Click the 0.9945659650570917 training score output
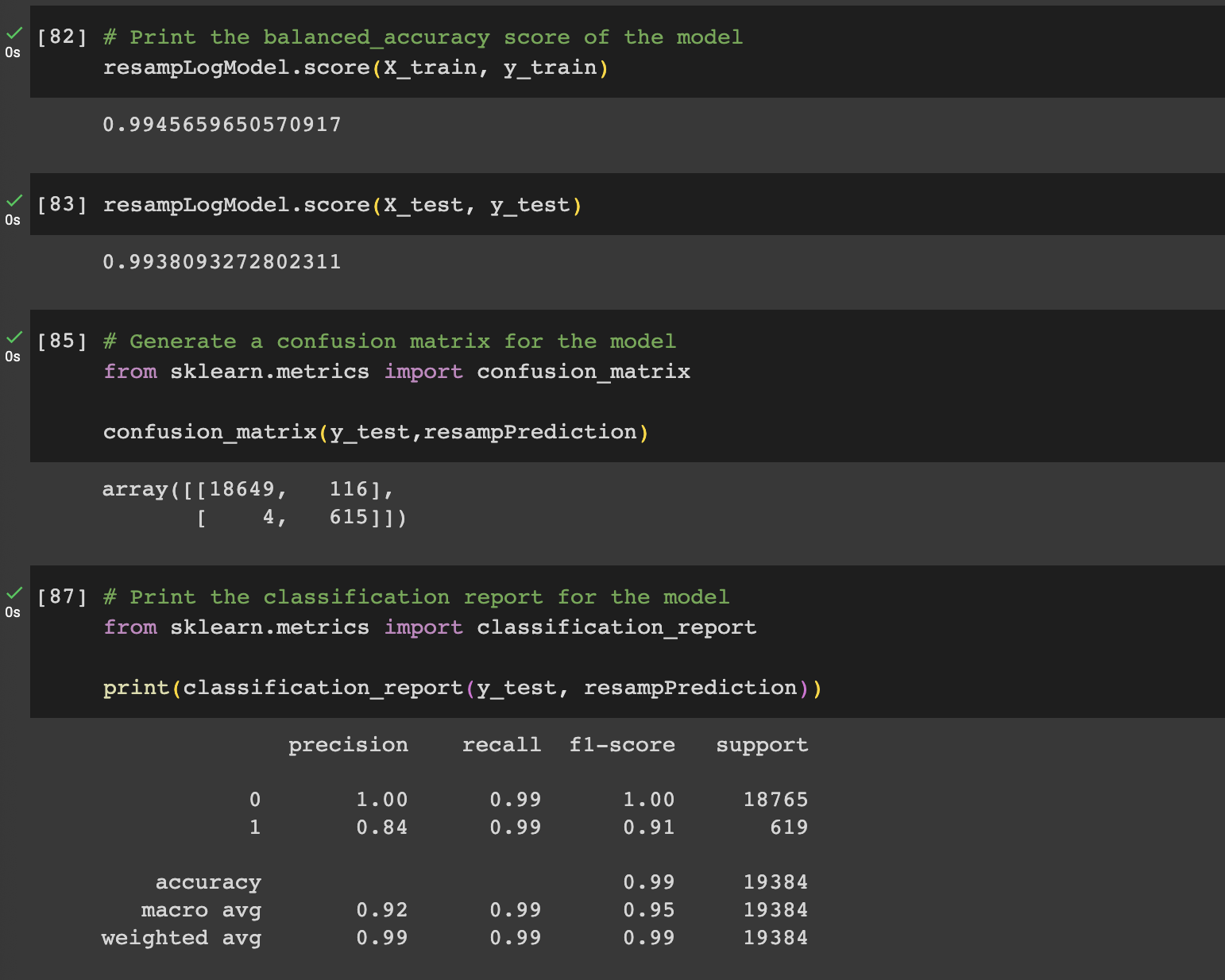This screenshot has height=980, width=1225. 222,124
